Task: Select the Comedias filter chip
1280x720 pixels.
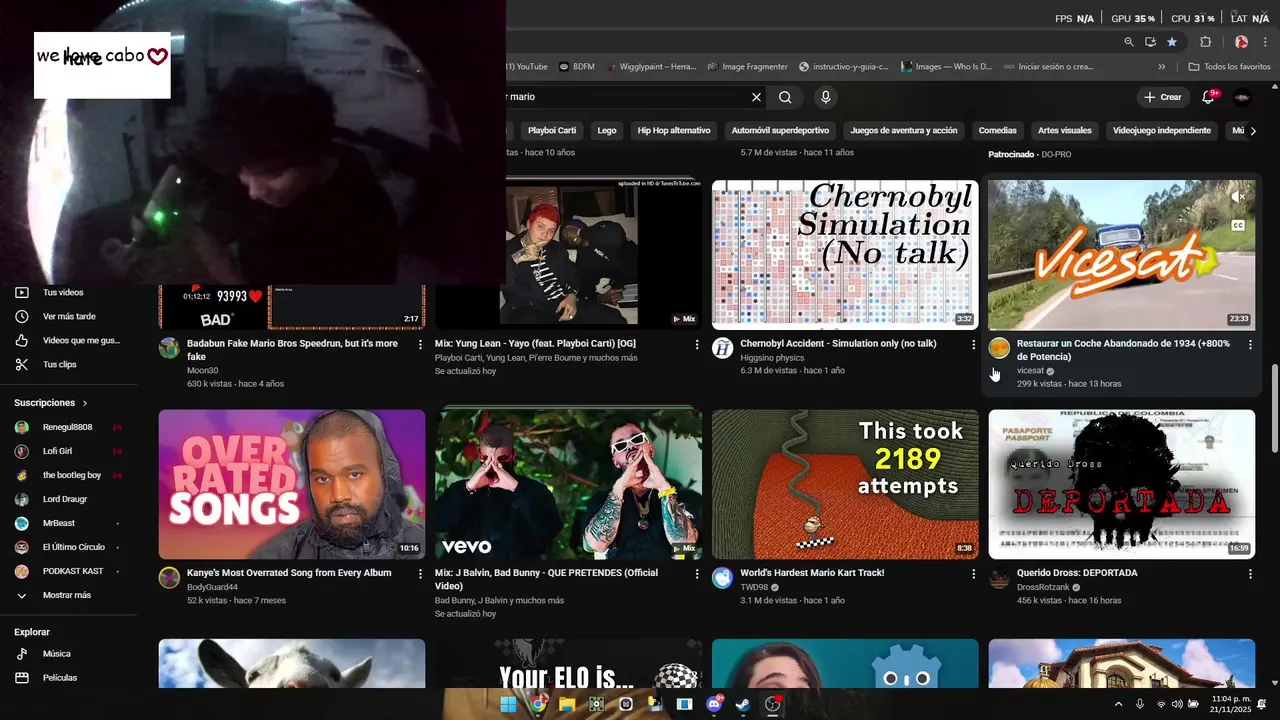Action: 998,130
